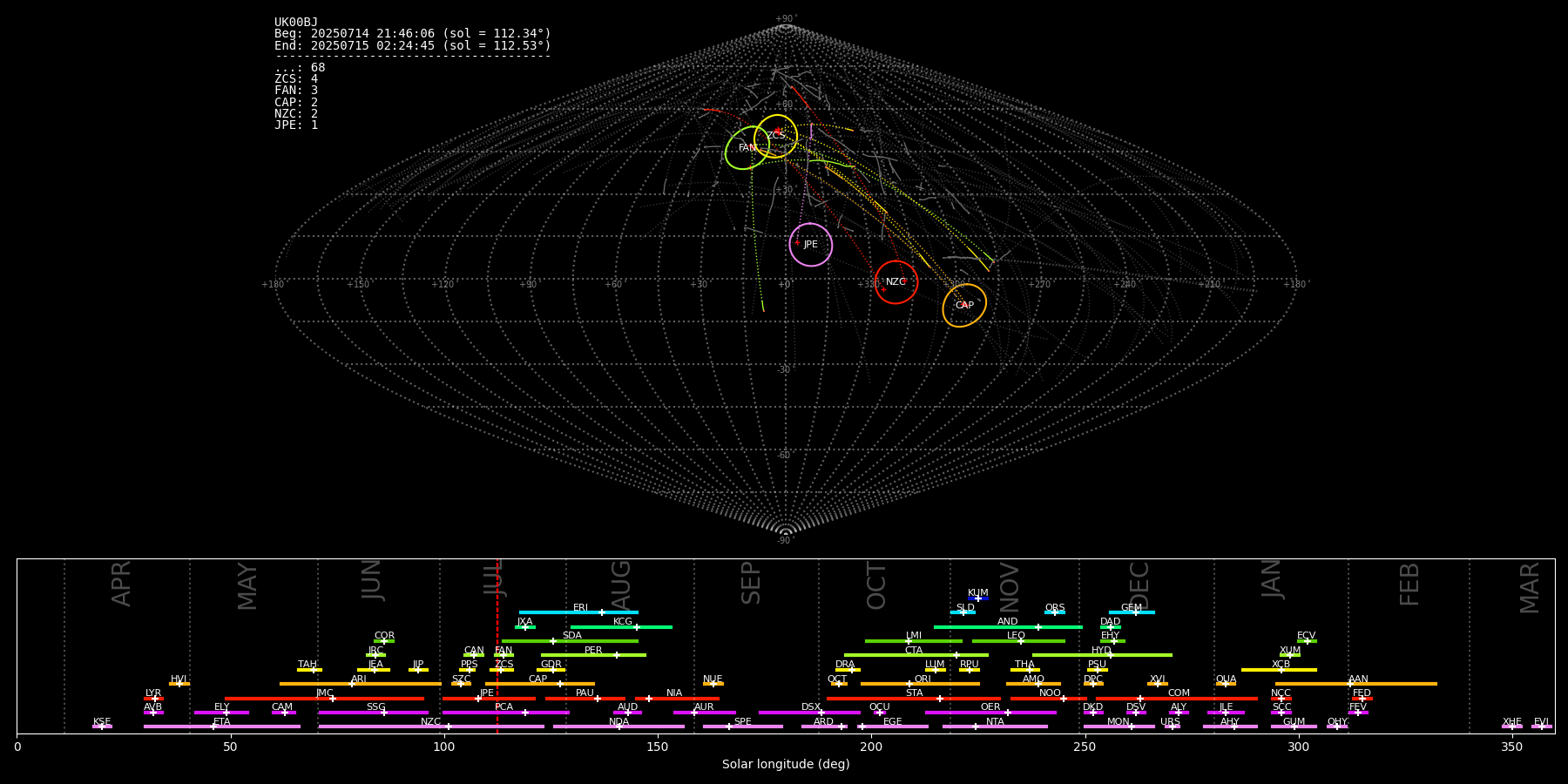Click the NDA shower bar in the timeline
Image resolution: width=1568 pixels, height=784 pixels.
(618, 727)
